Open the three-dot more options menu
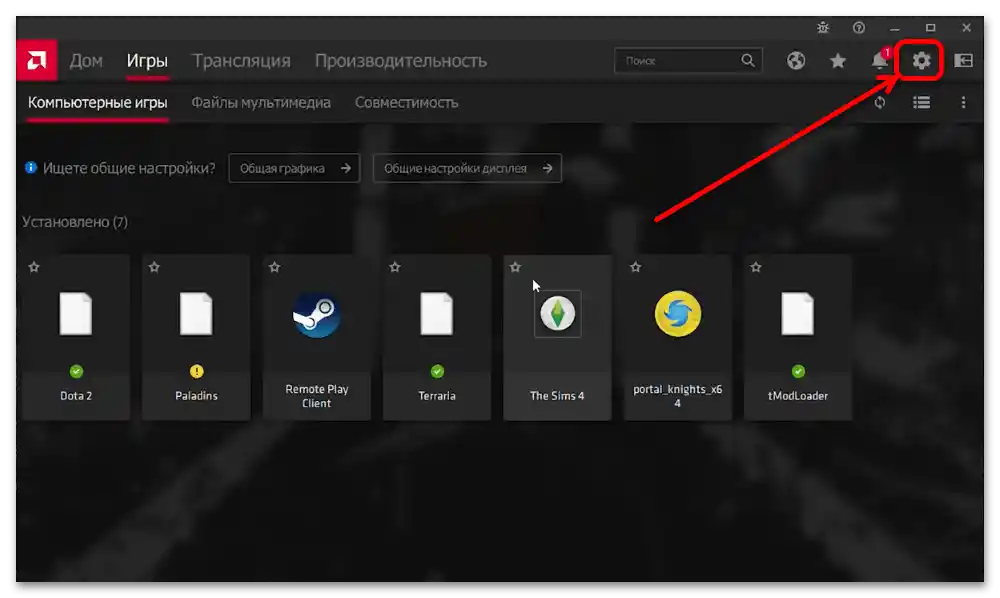This screenshot has width=1000, height=598. point(963,103)
